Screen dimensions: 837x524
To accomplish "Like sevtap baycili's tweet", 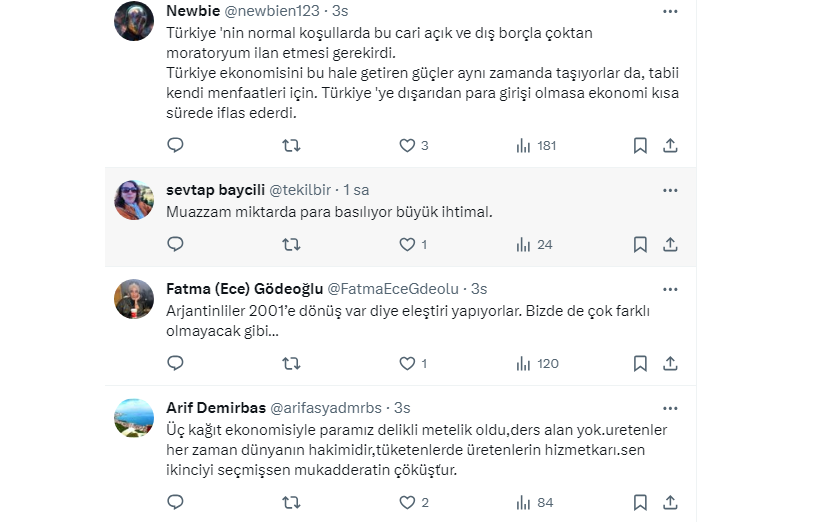I will tap(407, 245).
